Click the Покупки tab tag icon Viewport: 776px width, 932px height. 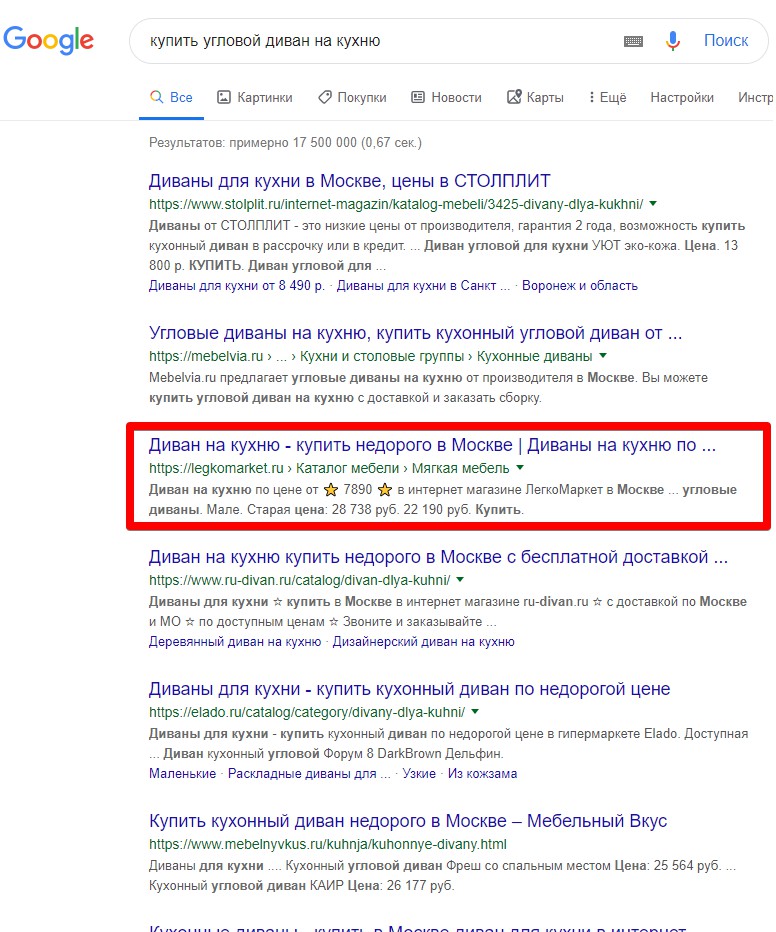(x=324, y=97)
